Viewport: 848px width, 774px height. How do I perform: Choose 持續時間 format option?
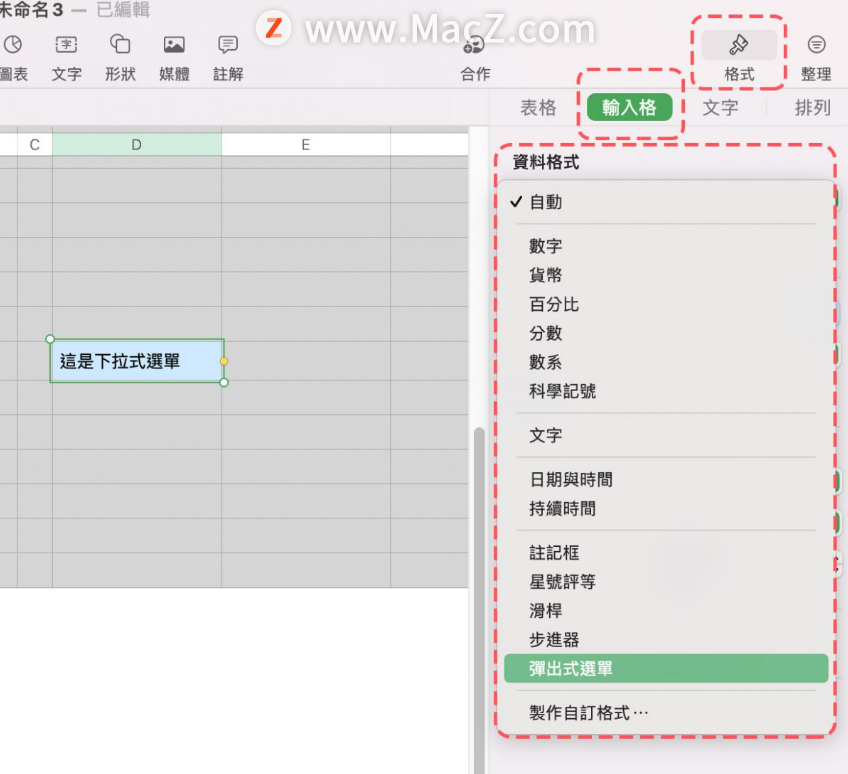tap(666, 509)
